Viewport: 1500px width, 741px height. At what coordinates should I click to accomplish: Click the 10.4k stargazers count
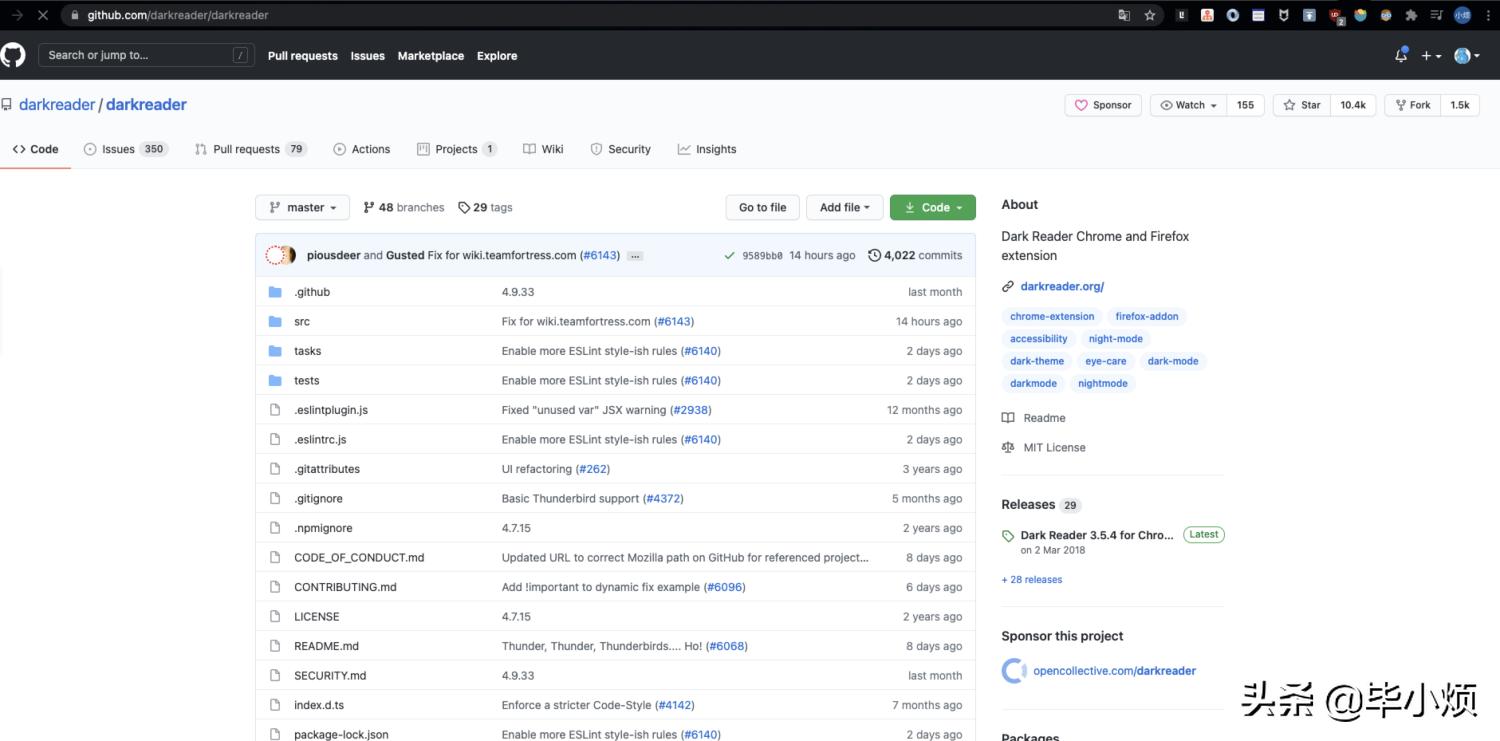coord(1353,105)
